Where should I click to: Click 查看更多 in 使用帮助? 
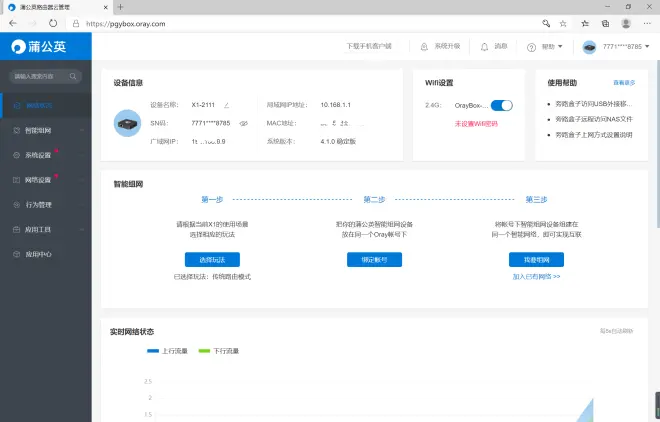(624, 83)
